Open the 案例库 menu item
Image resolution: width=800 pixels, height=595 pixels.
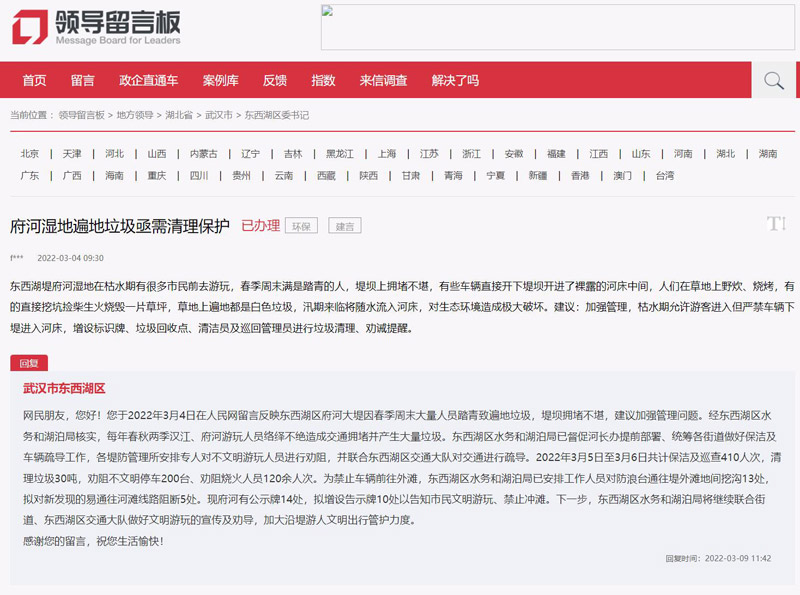220,80
